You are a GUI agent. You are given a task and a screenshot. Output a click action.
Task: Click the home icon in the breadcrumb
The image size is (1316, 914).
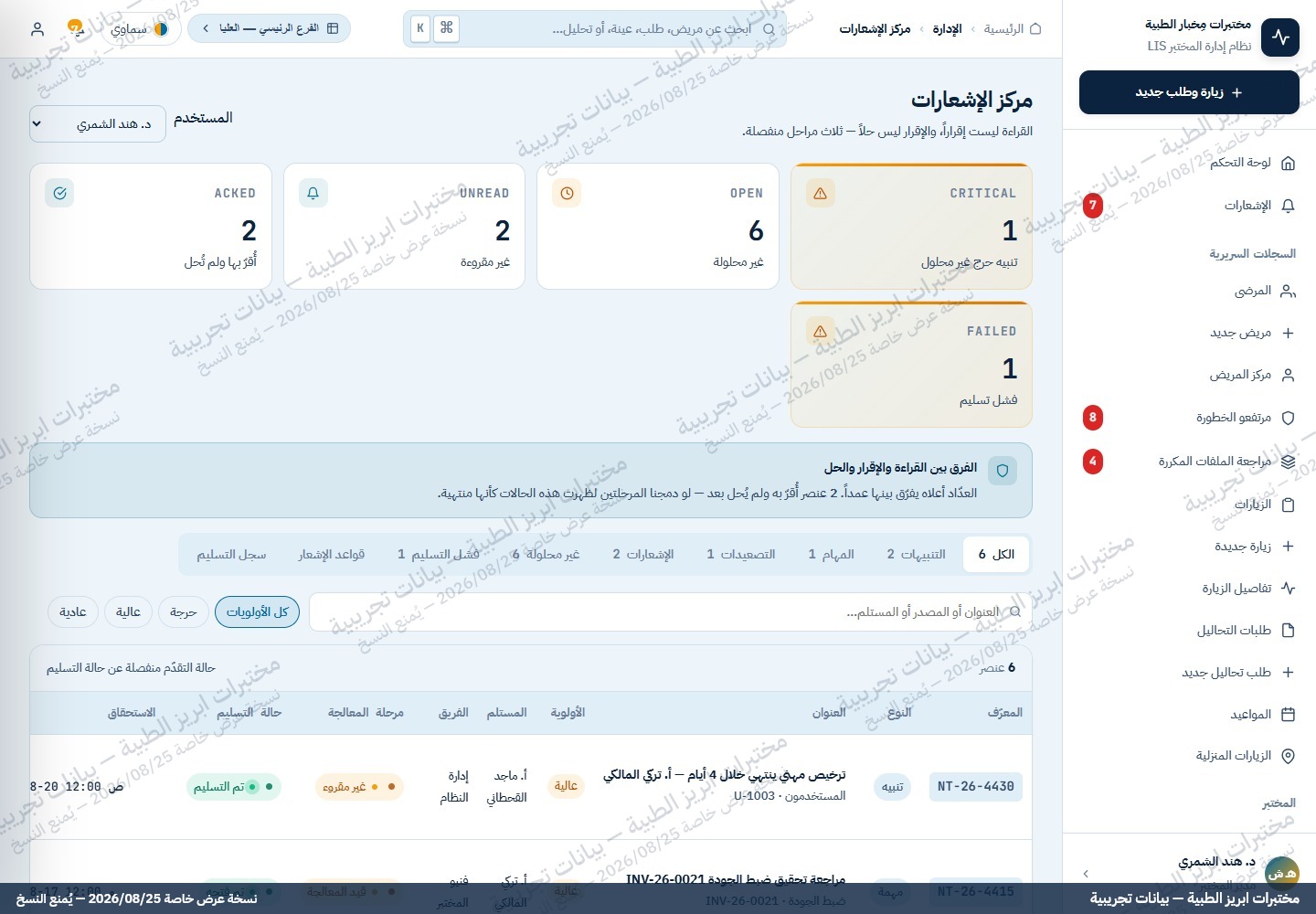point(1035,29)
